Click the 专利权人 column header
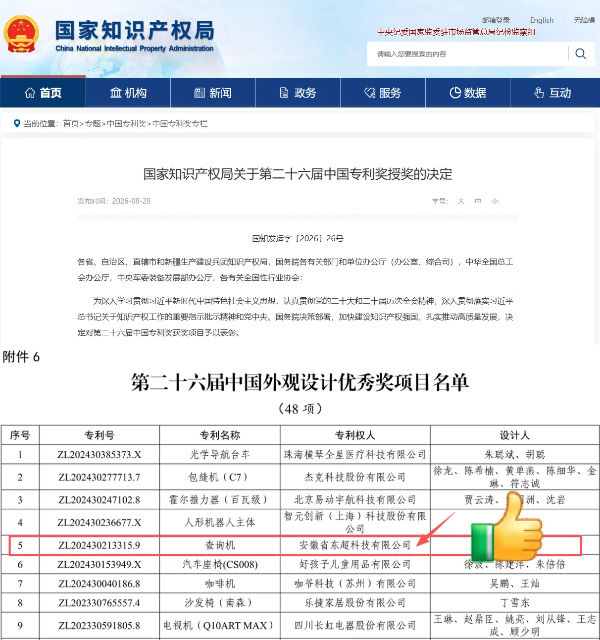The image size is (600, 640). coord(355,435)
